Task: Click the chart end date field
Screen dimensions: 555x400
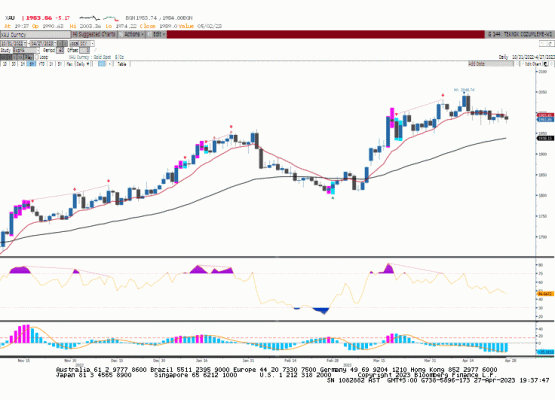Action: click(43, 44)
